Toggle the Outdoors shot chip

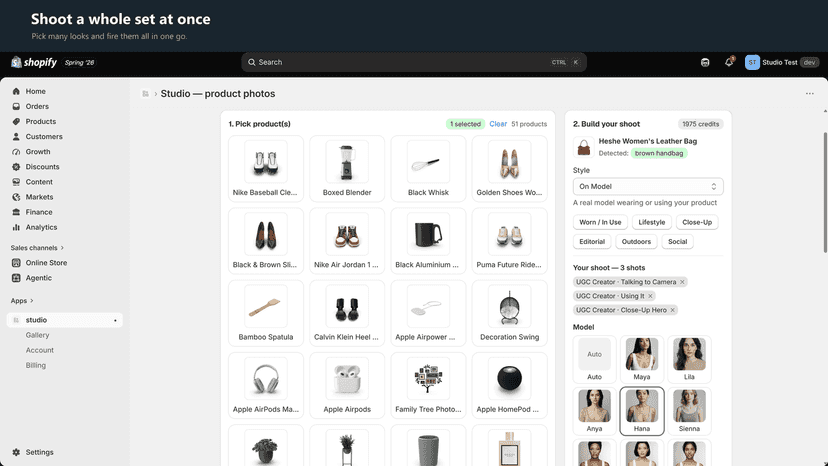point(636,242)
